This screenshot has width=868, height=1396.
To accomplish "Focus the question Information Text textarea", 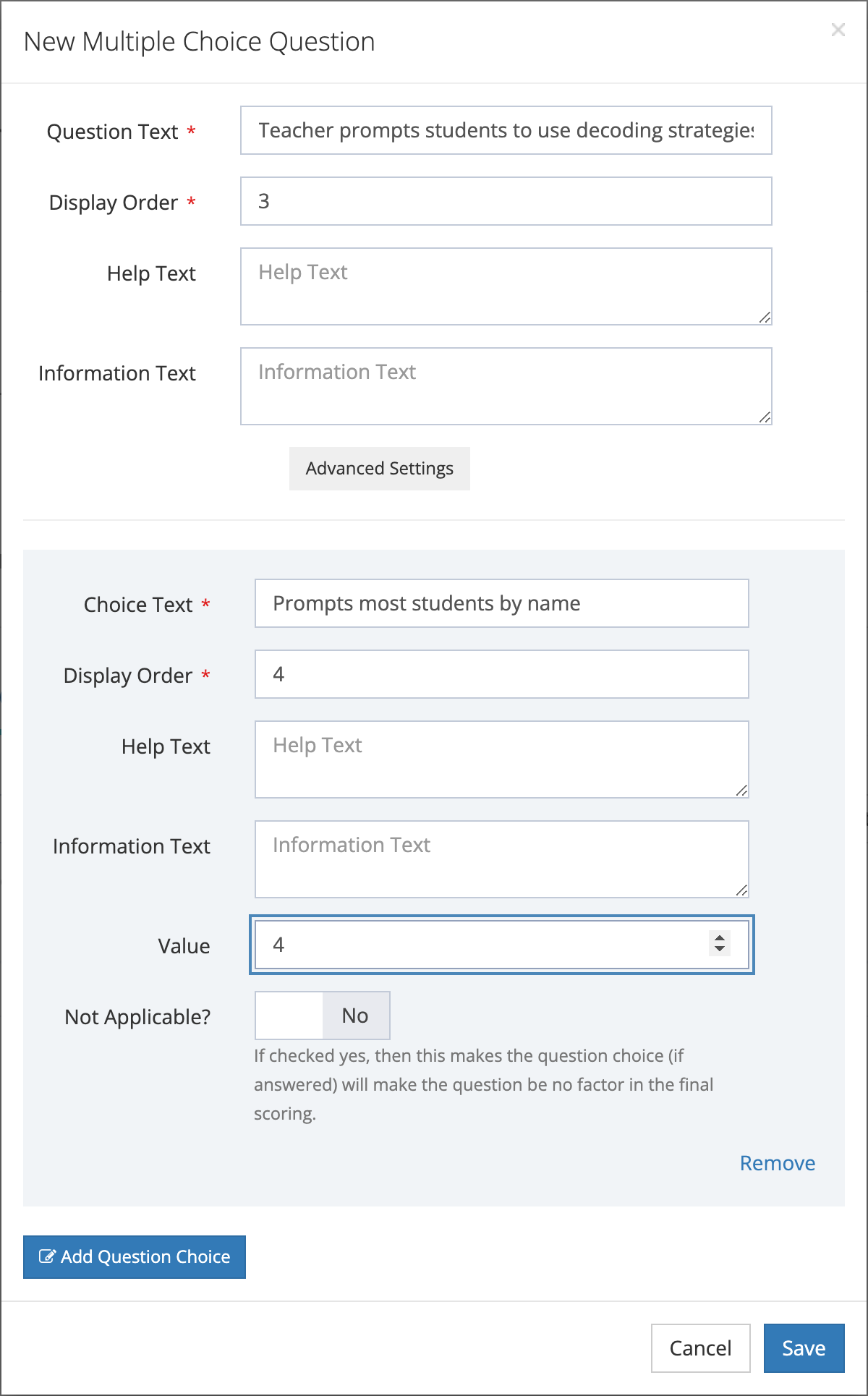I will click(506, 386).
